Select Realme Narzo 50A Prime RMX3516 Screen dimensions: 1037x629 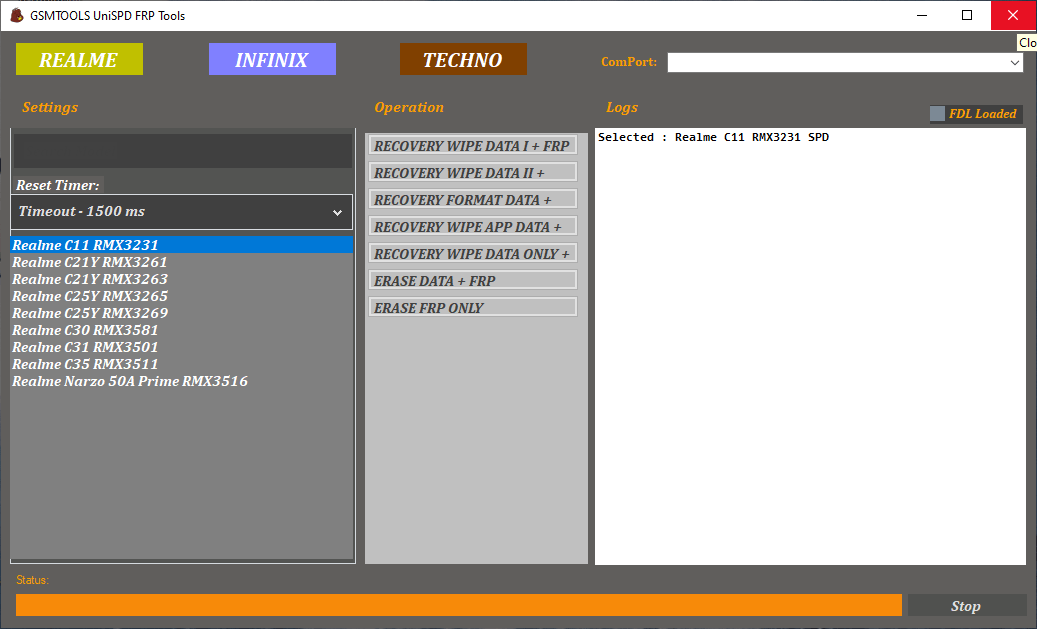[130, 381]
